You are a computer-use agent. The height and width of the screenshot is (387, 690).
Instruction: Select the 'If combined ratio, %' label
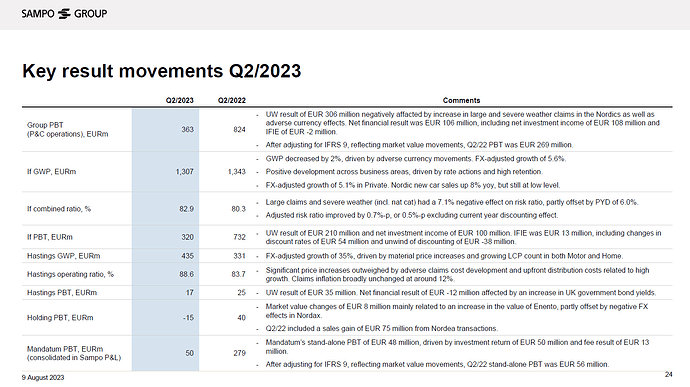pos(59,209)
